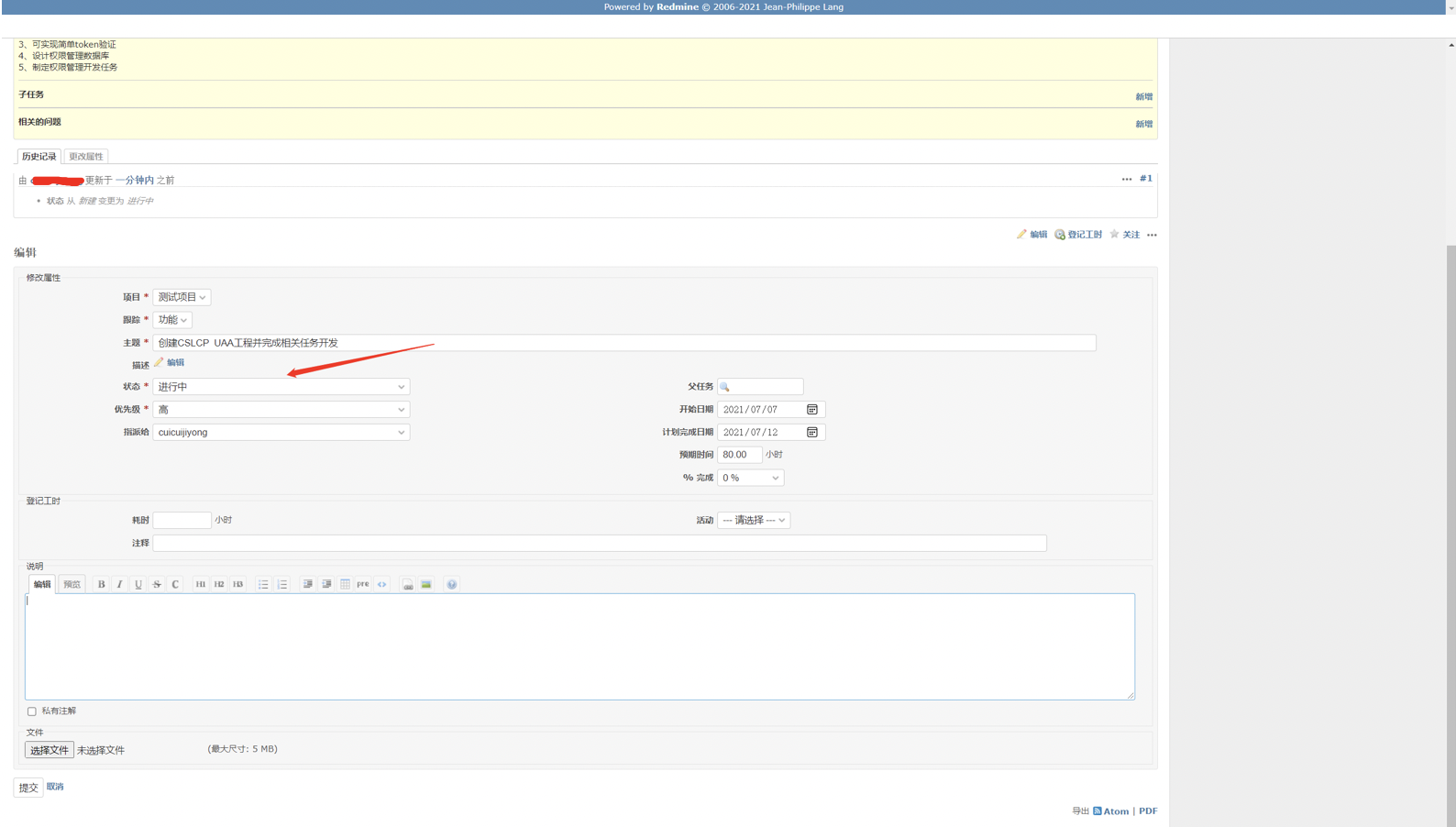Open the 指派给 dropdown showing cuicuijiyong
Image resolution: width=1456 pixels, height=827 pixels.
[x=281, y=432]
